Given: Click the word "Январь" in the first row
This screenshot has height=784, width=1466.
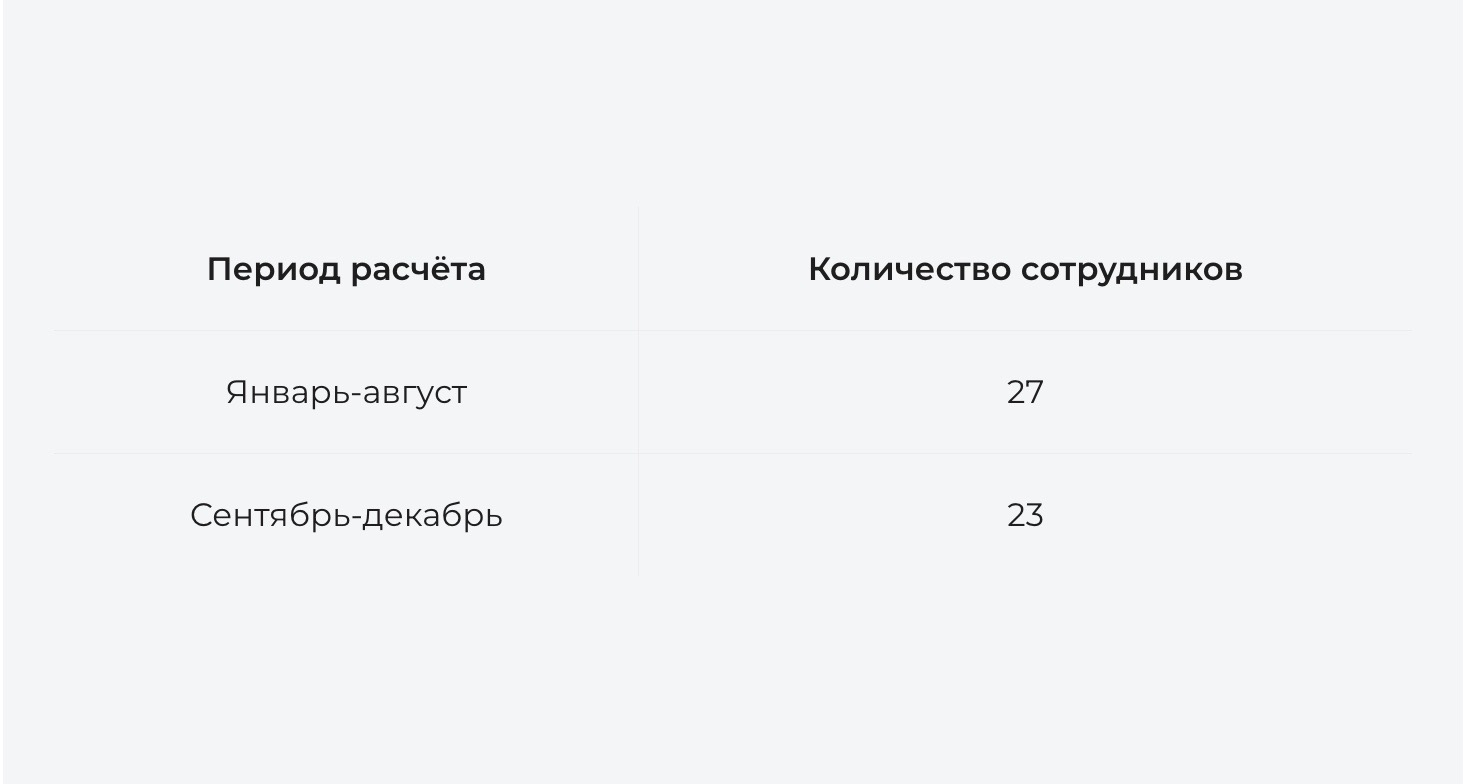Looking at the screenshot, I should [x=288, y=392].
